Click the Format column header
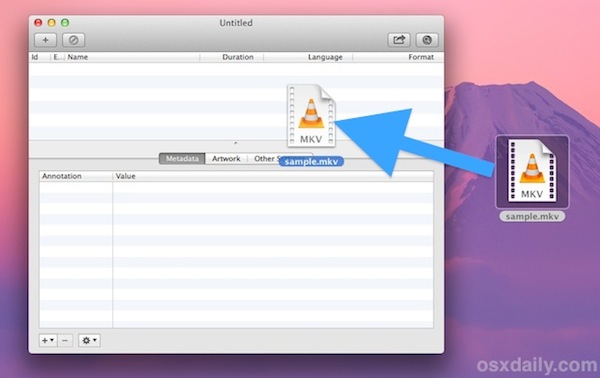Screen dimensions: 600x378 [x=398, y=57]
